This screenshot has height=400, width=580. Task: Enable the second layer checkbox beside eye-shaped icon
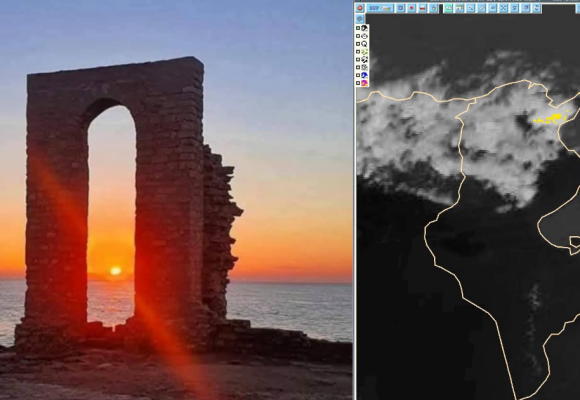pos(358,36)
